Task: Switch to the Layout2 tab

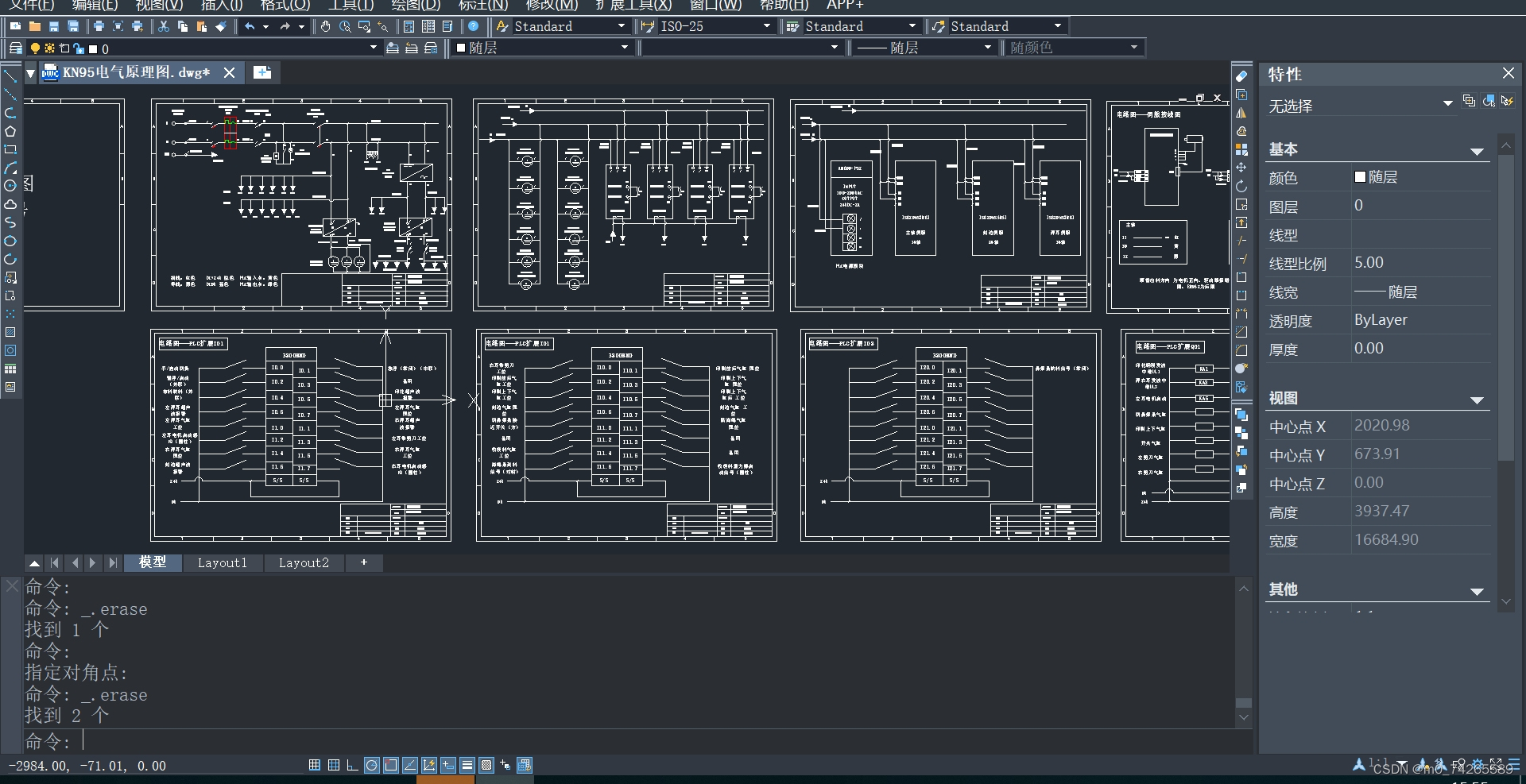Action: [304, 562]
